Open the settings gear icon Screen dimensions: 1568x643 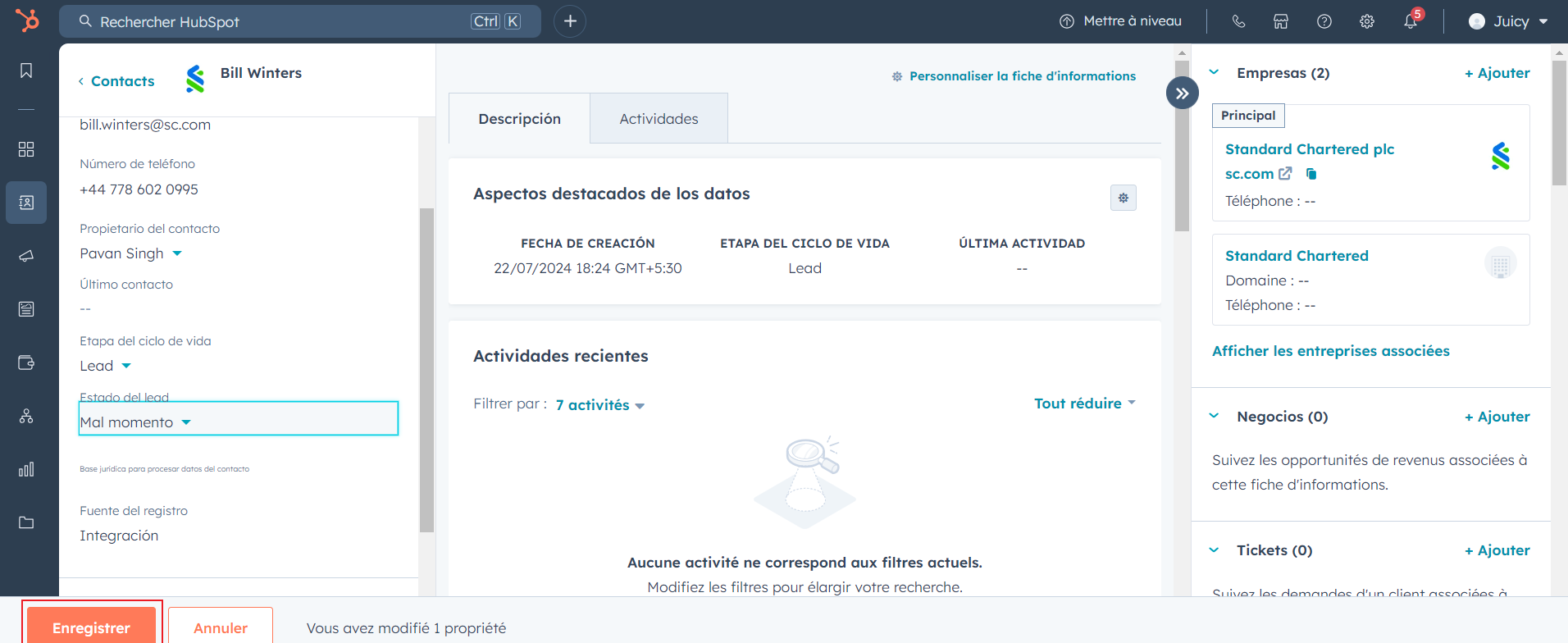pos(1367,21)
